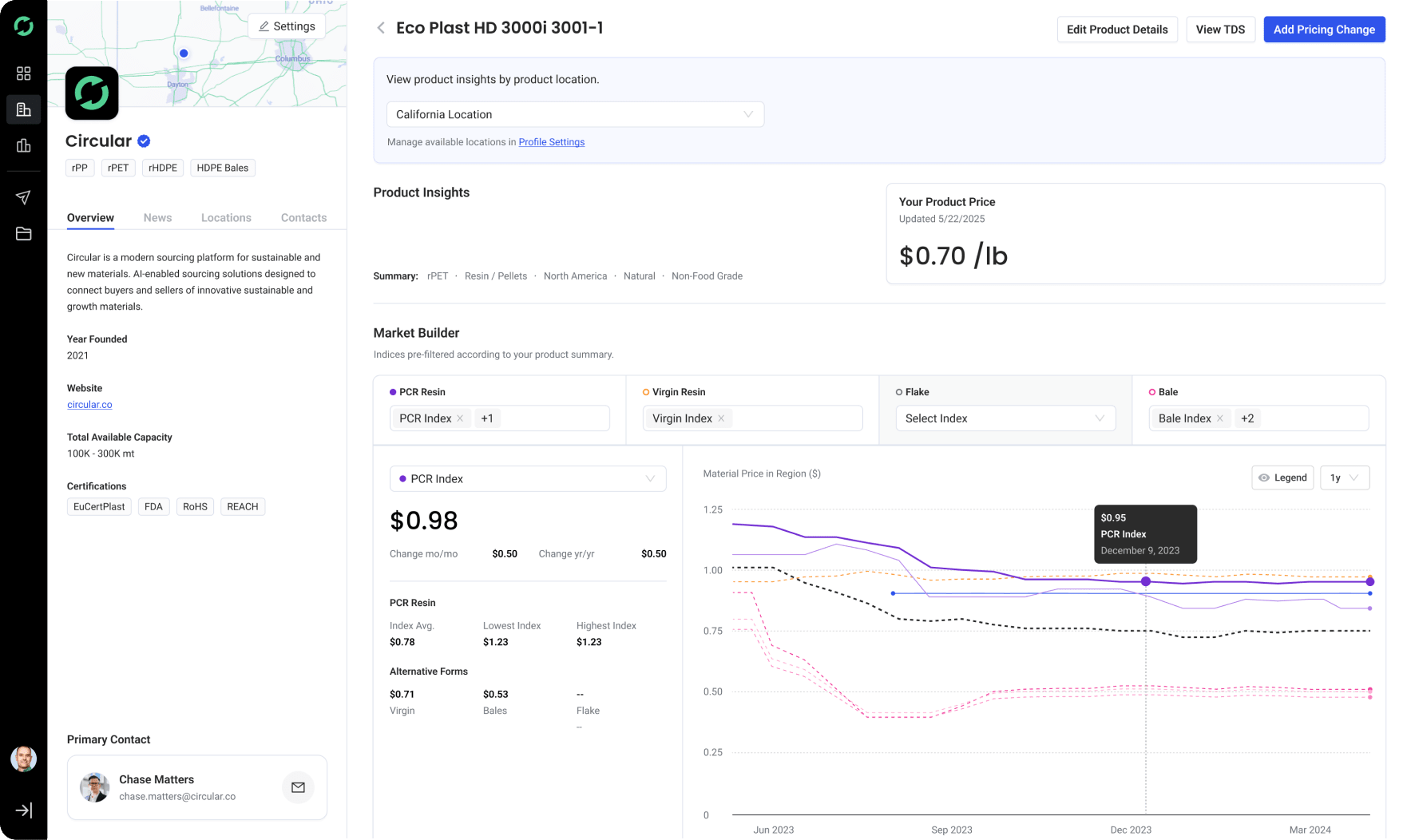This screenshot has height=840, width=1411.
Task: Click the Circular company logo thumbnail
Action: pyautogui.click(x=92, y=93)
